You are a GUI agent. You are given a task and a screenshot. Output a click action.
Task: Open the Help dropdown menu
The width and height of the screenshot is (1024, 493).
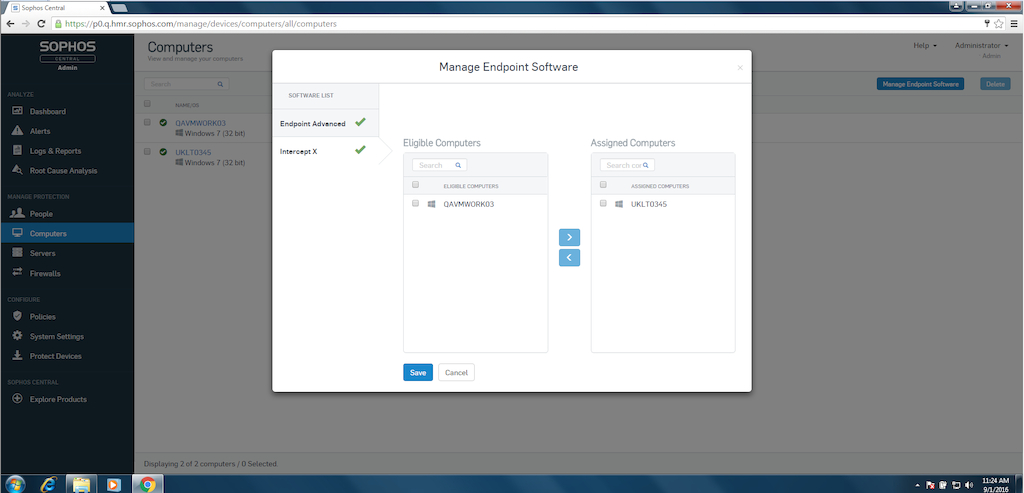pos(925,46)
